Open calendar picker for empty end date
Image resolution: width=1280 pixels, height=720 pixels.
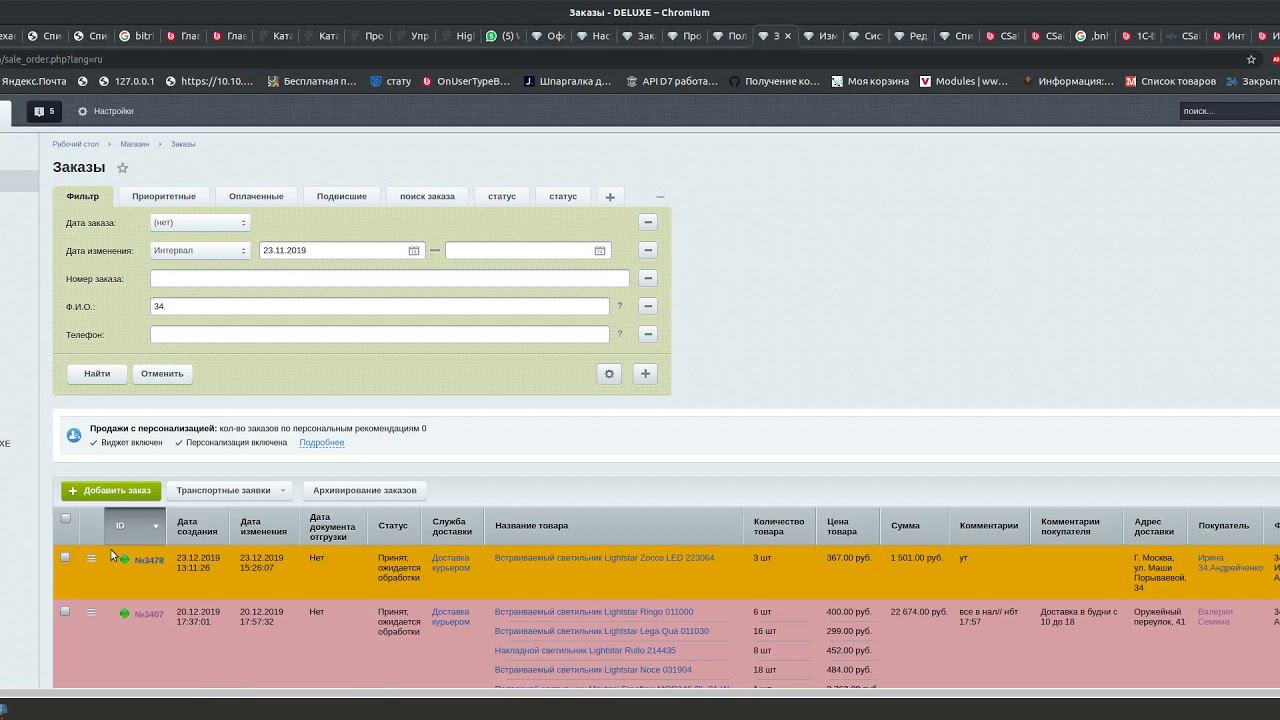600,251
